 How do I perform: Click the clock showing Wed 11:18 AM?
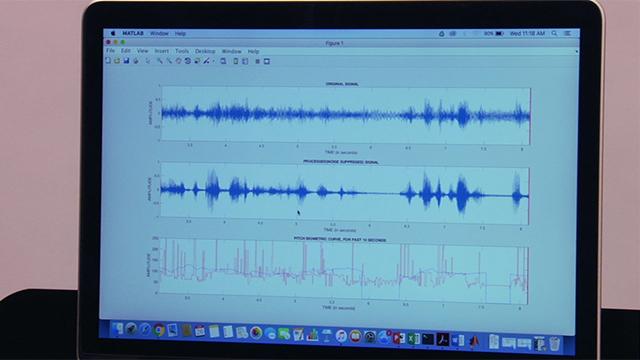(x=527, y=33)
